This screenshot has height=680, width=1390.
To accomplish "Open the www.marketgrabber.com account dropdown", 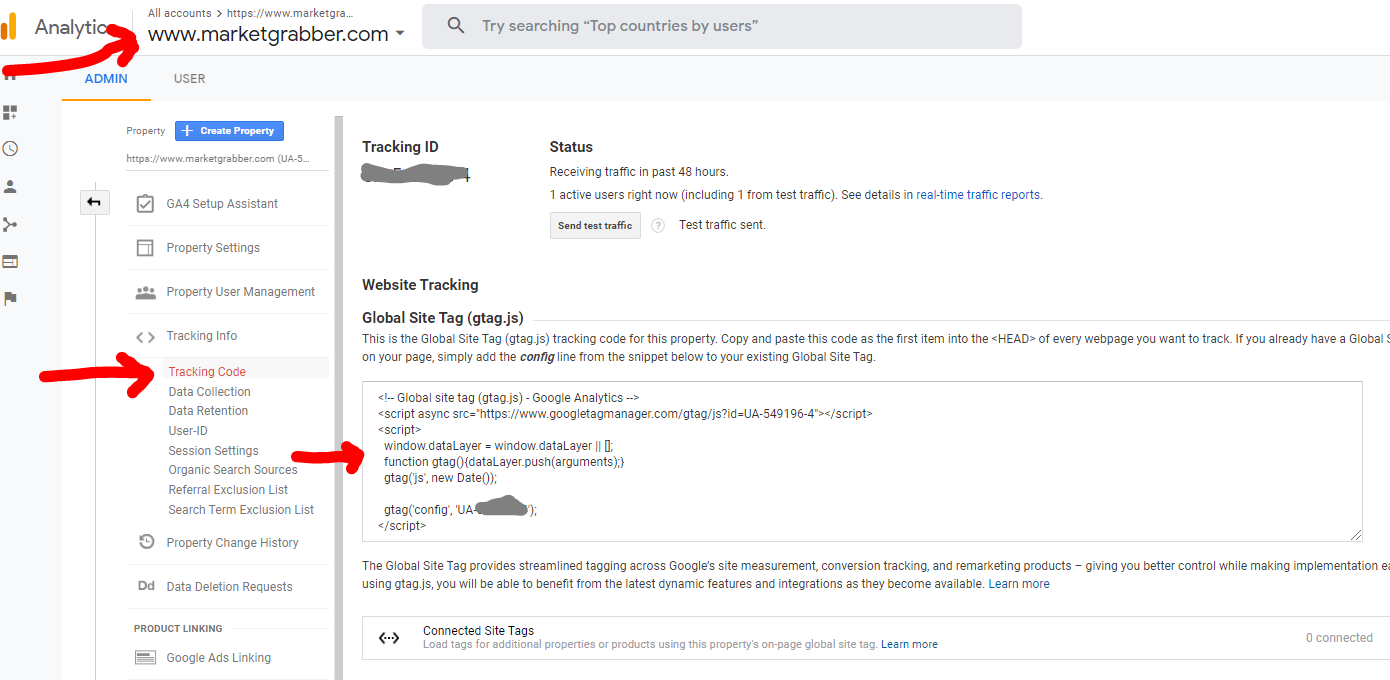I will 277,34.
